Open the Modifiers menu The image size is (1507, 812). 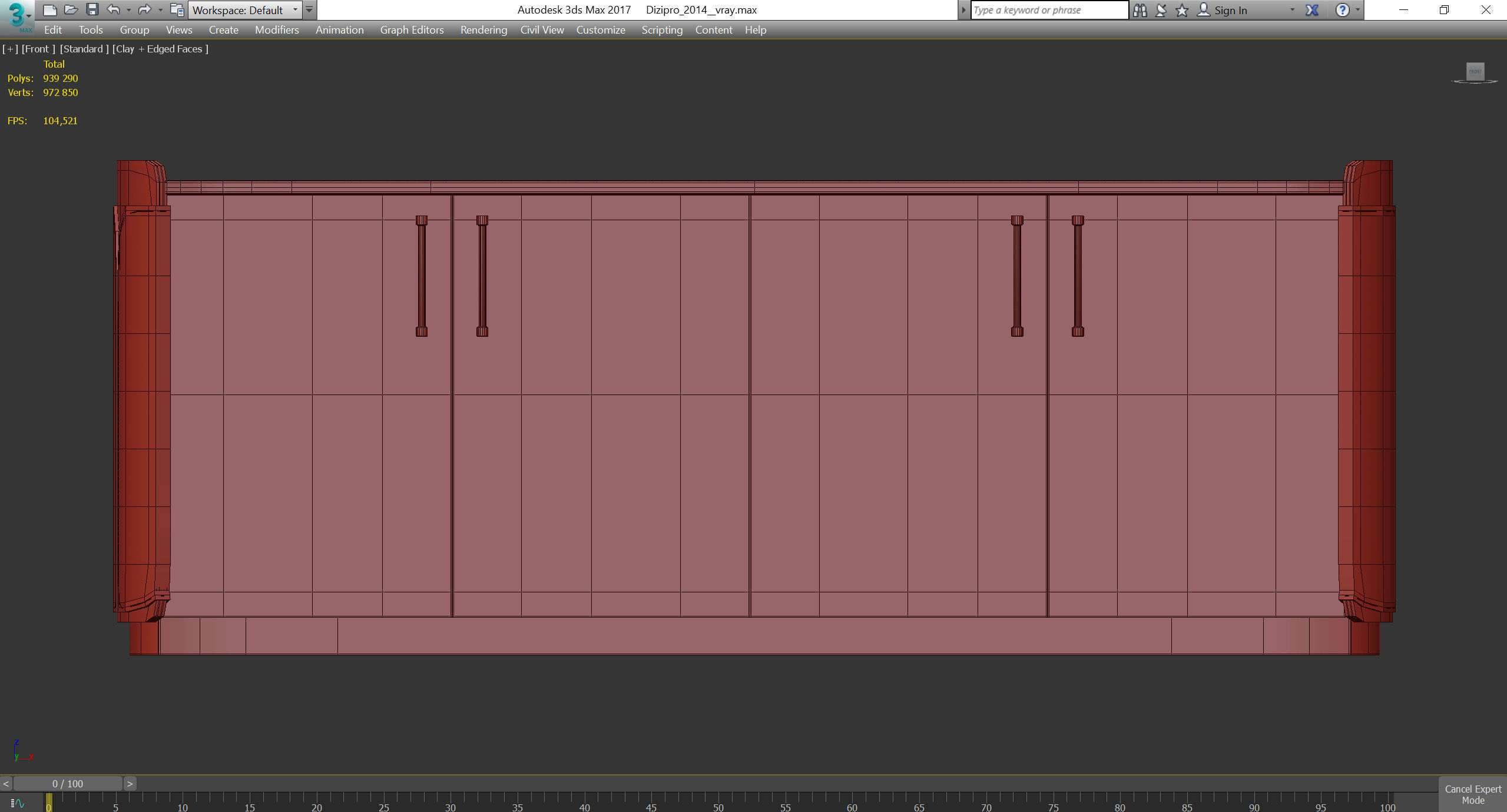pos(277,30)
